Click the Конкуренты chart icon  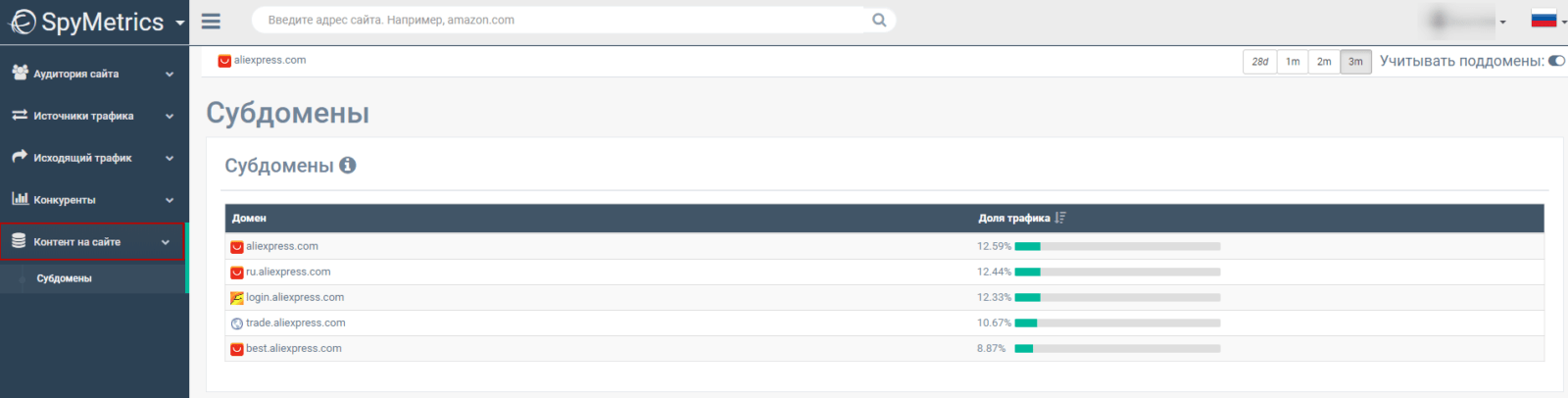20,199
